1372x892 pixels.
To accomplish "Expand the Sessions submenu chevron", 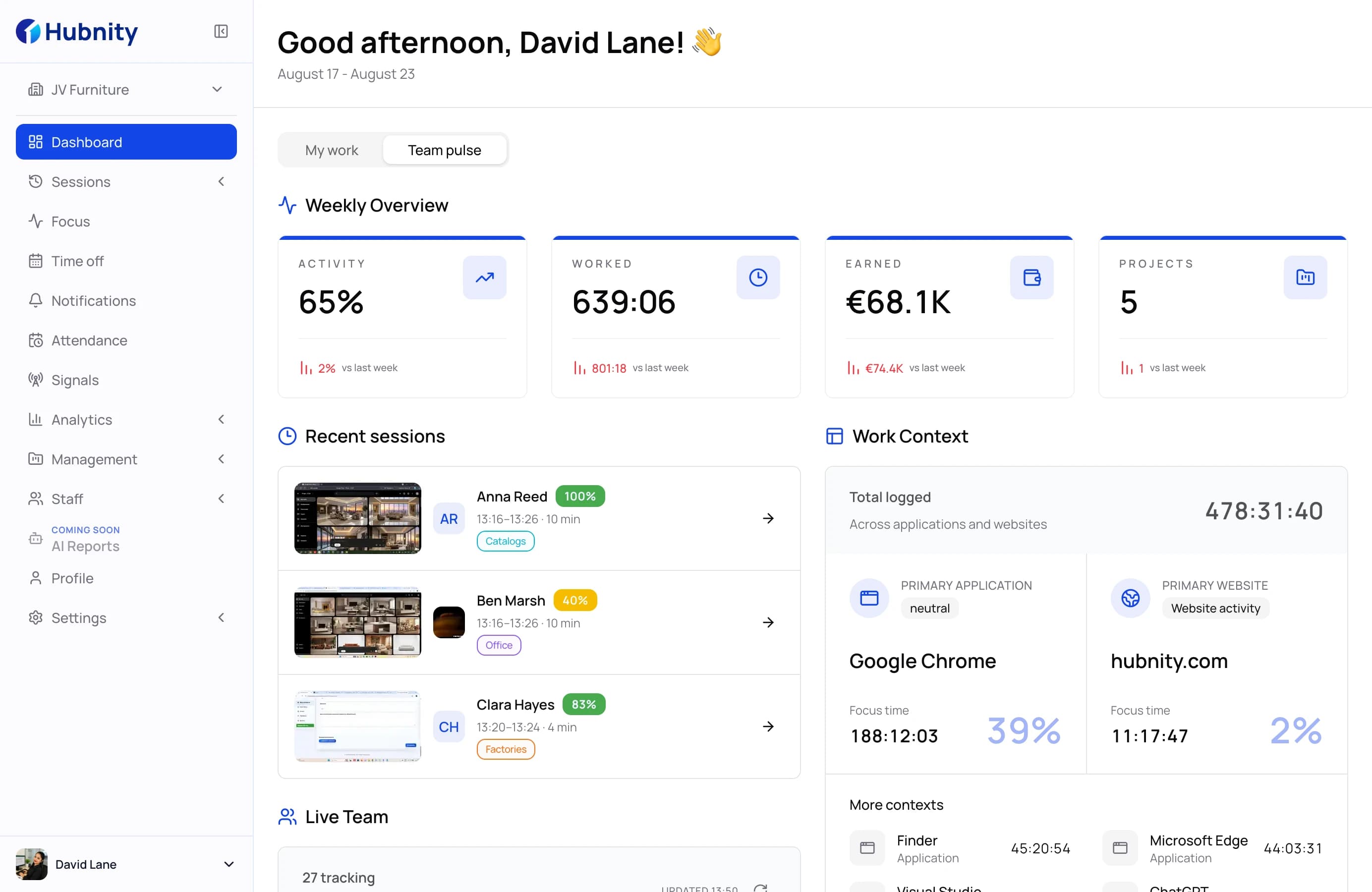I will click(222, 181).
